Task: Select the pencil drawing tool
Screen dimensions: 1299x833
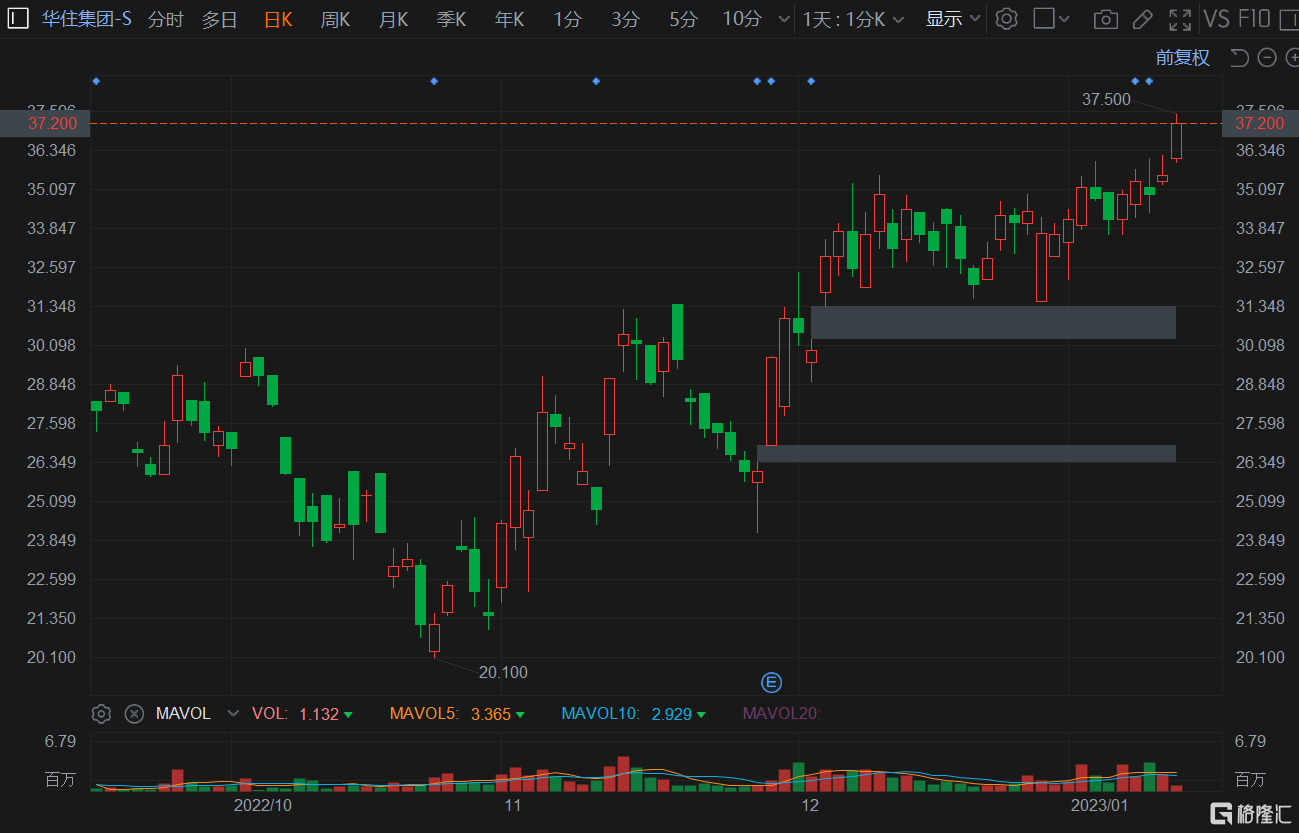Action: [1142, 19]
